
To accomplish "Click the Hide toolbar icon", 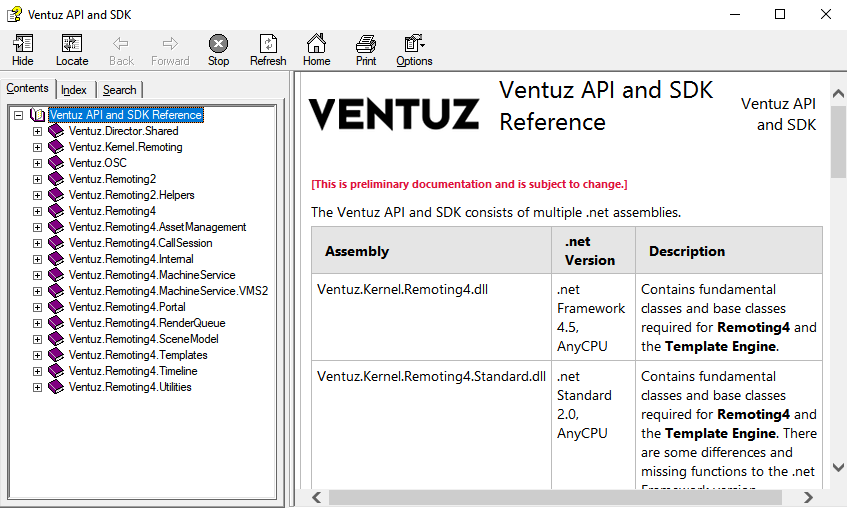I will coord(23,45).
